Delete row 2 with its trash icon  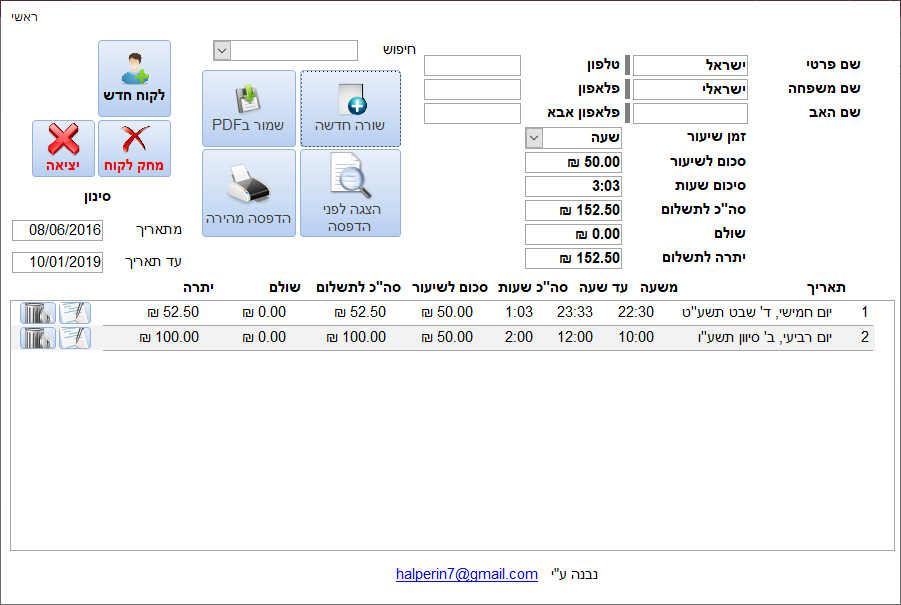click(38, 338)
